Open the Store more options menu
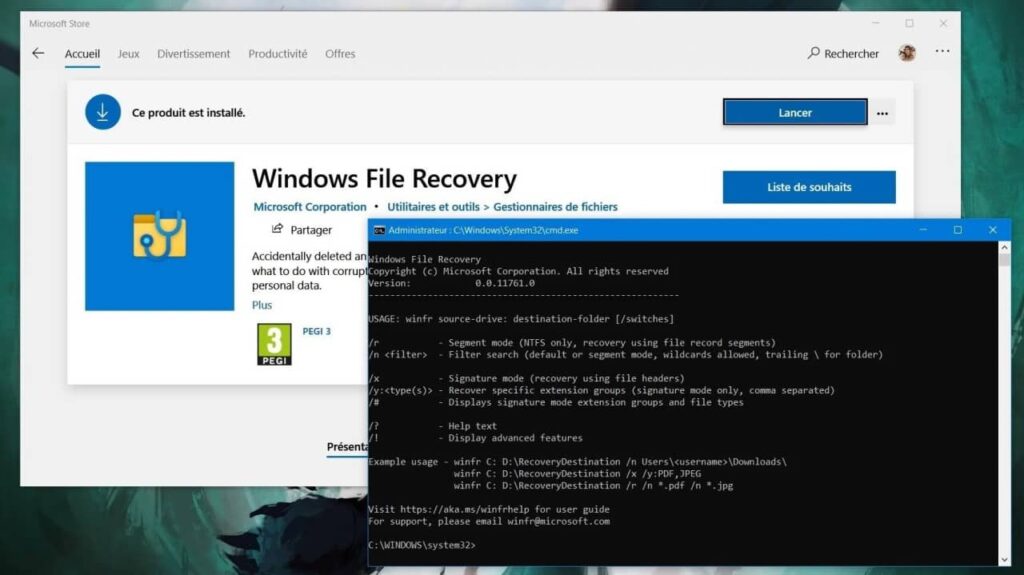Screen dimensions: 1024x575 click(x=942, y=52)
